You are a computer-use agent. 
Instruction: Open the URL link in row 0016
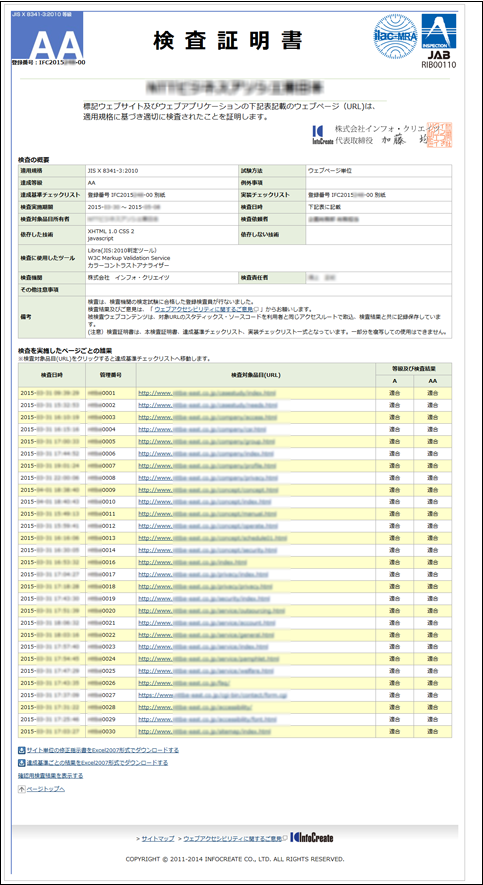click(x=193, y=563)
